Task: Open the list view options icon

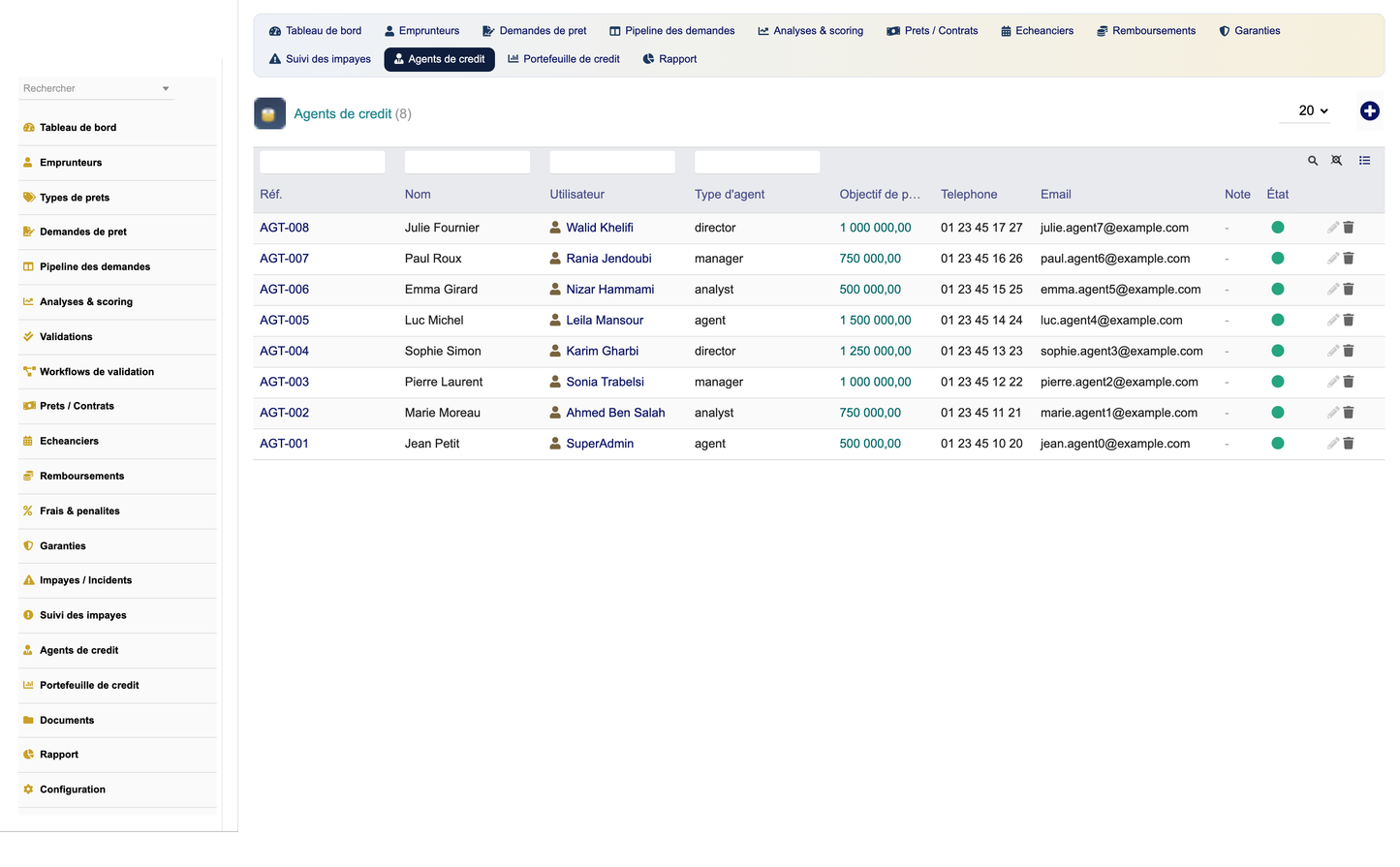Action: pyautogui.click(x=1364, y=161)
